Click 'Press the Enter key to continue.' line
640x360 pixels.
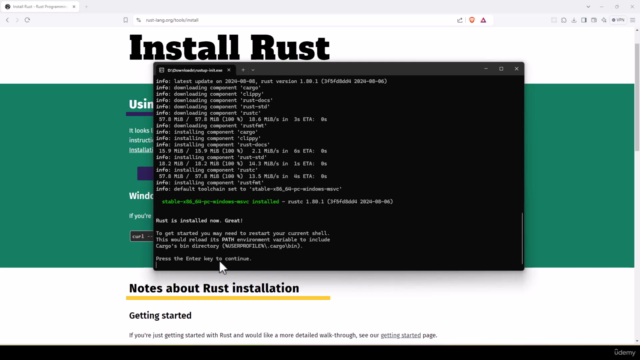tap(204, 258)
